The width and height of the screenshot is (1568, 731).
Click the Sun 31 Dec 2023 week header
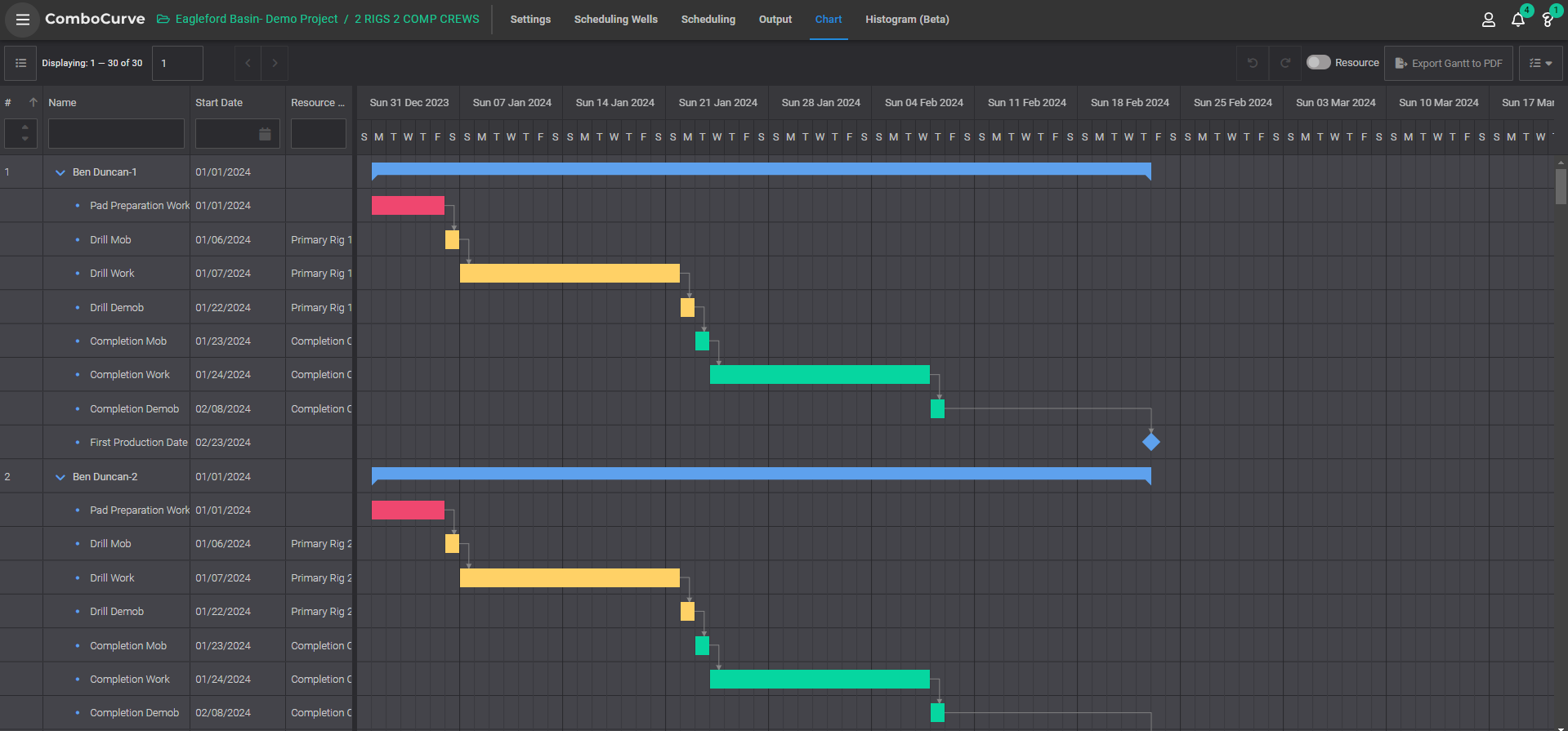409,103
